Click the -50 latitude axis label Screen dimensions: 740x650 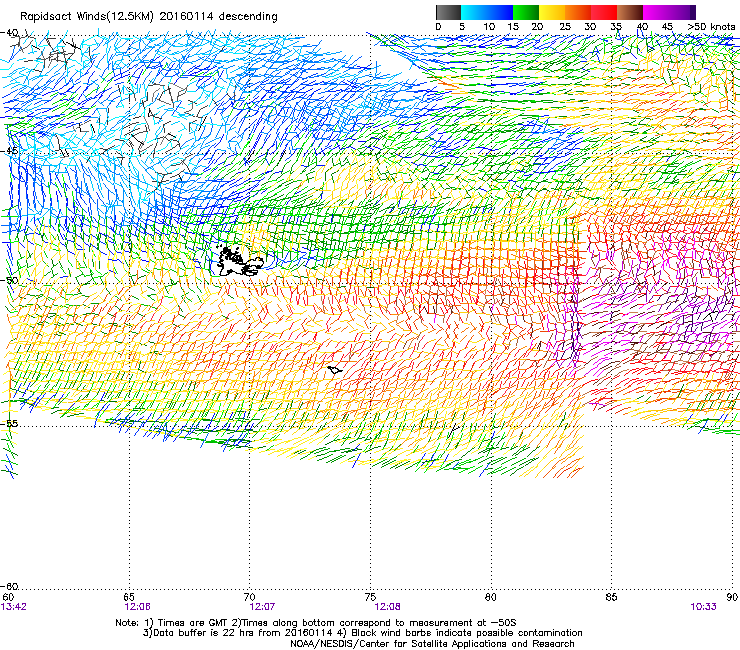pyautogui.click(x=9, y=280)
